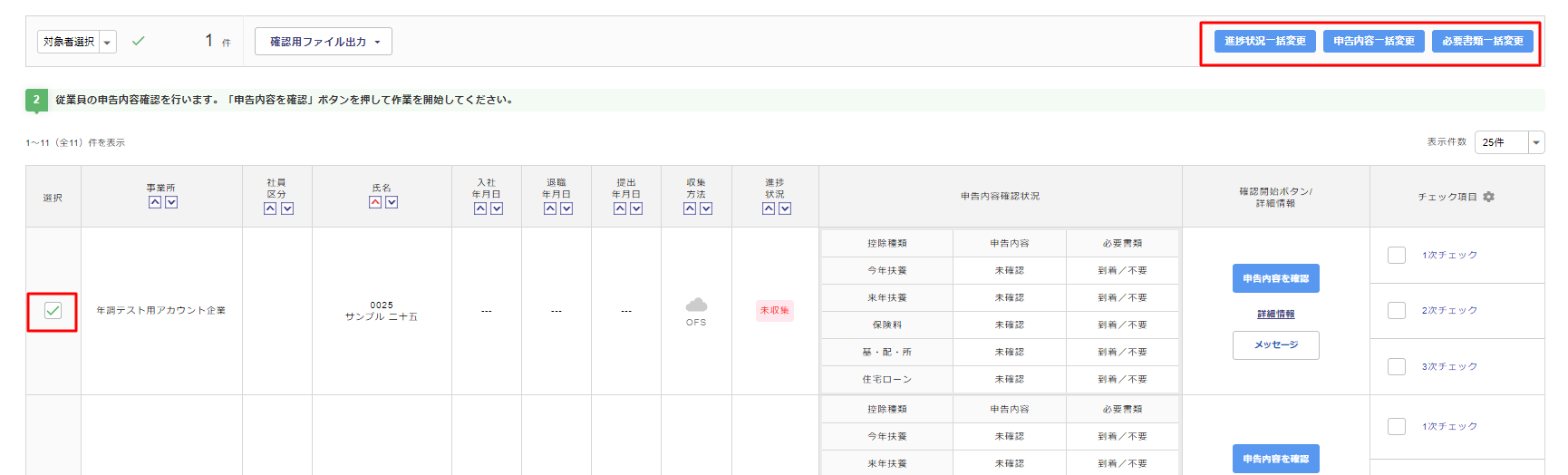Click the red ascending sort arrow under 氏名
Image resolution: width=1568 pixels, height=475 pixels.
[x=375, y=202]
